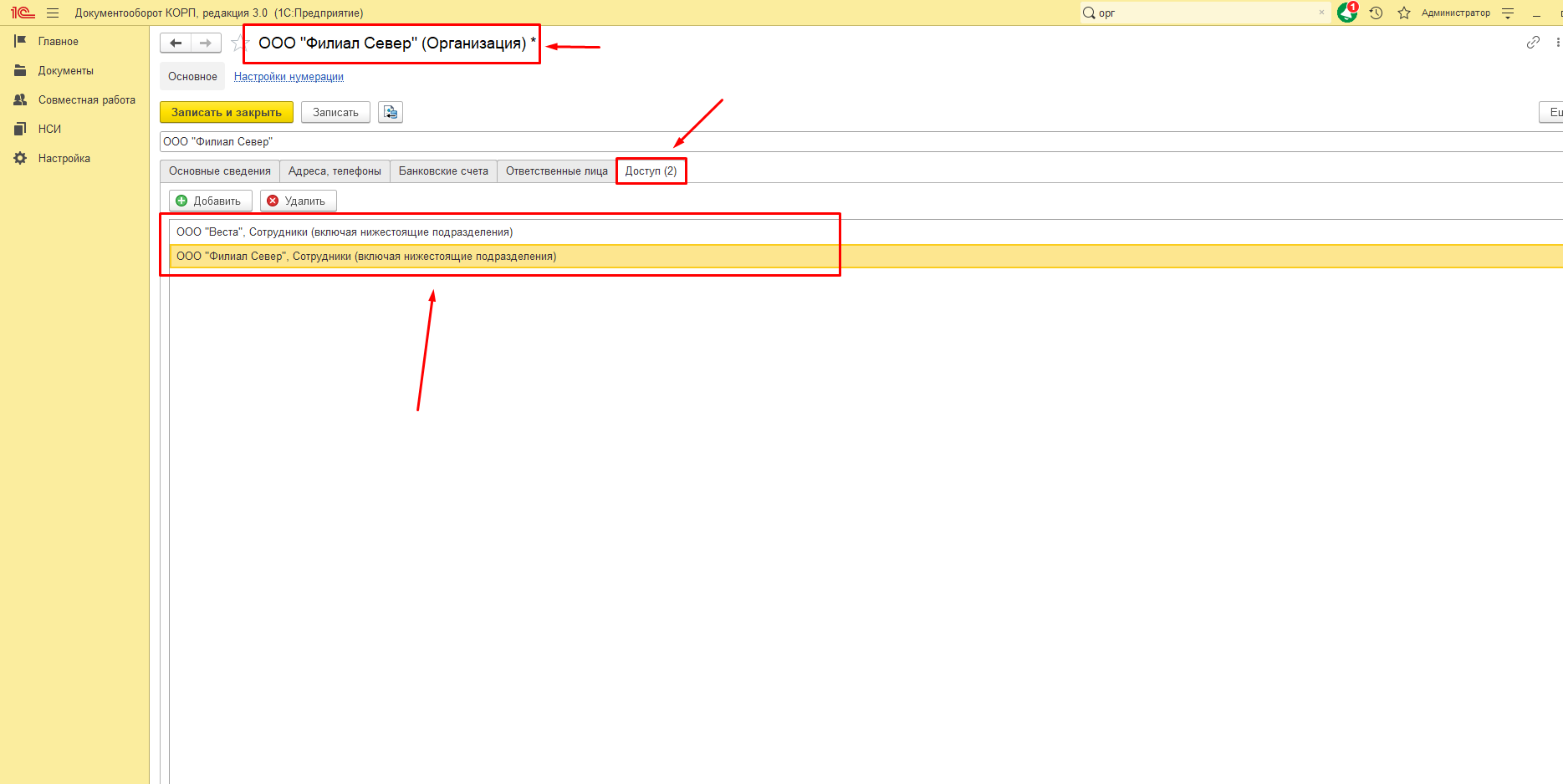
Task: Clear the search field using the x
Action: (x=1321, y=13)
